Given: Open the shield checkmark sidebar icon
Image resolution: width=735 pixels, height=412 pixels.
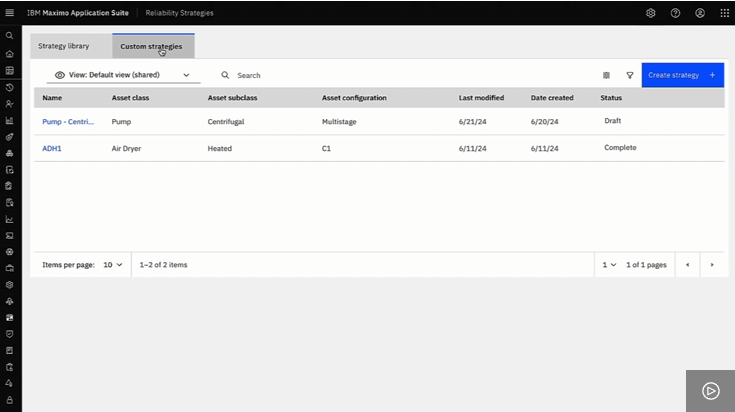Looking at the screenshot, I should 9,334.
